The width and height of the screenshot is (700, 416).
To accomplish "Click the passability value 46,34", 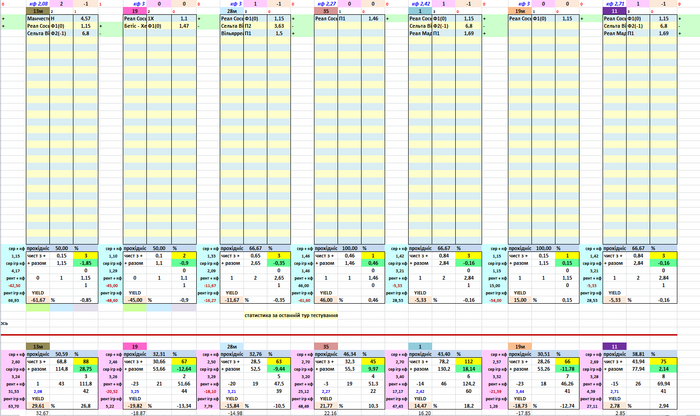I will click(x=350, y=354).
